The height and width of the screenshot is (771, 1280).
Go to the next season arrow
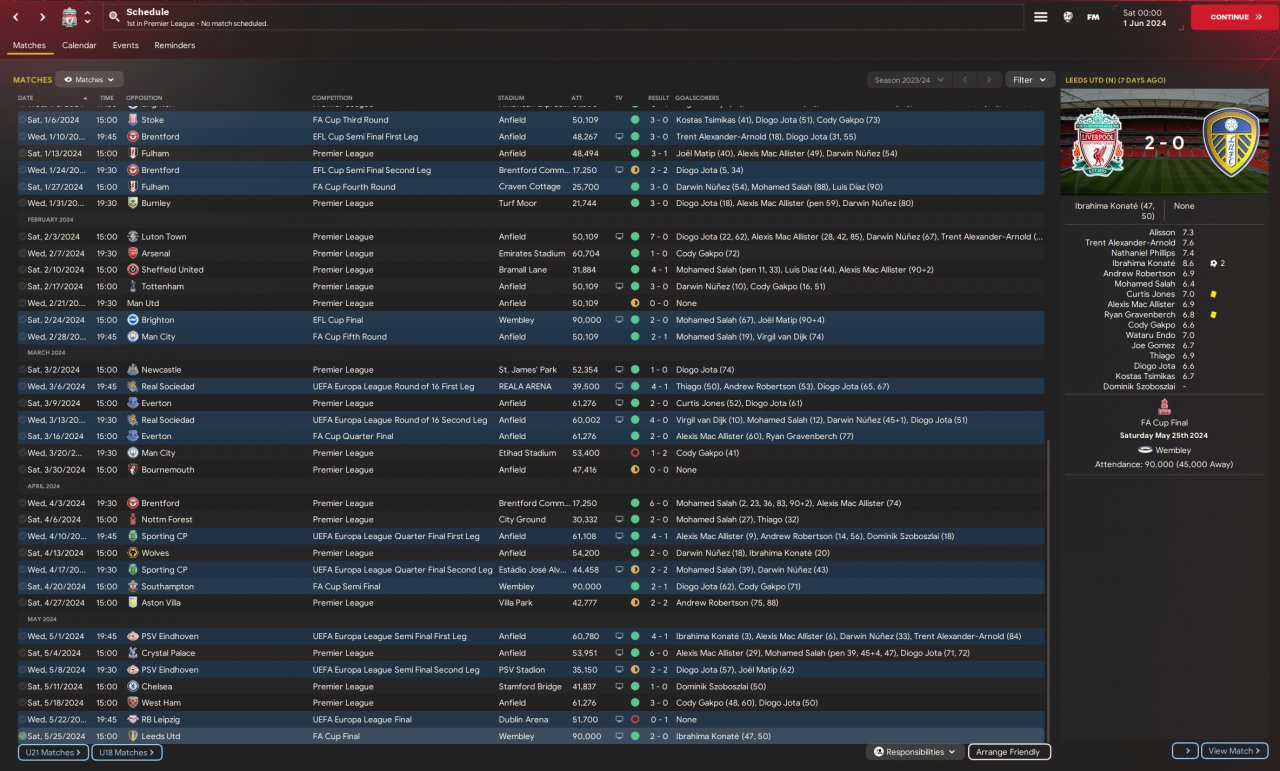coord(989,80)
